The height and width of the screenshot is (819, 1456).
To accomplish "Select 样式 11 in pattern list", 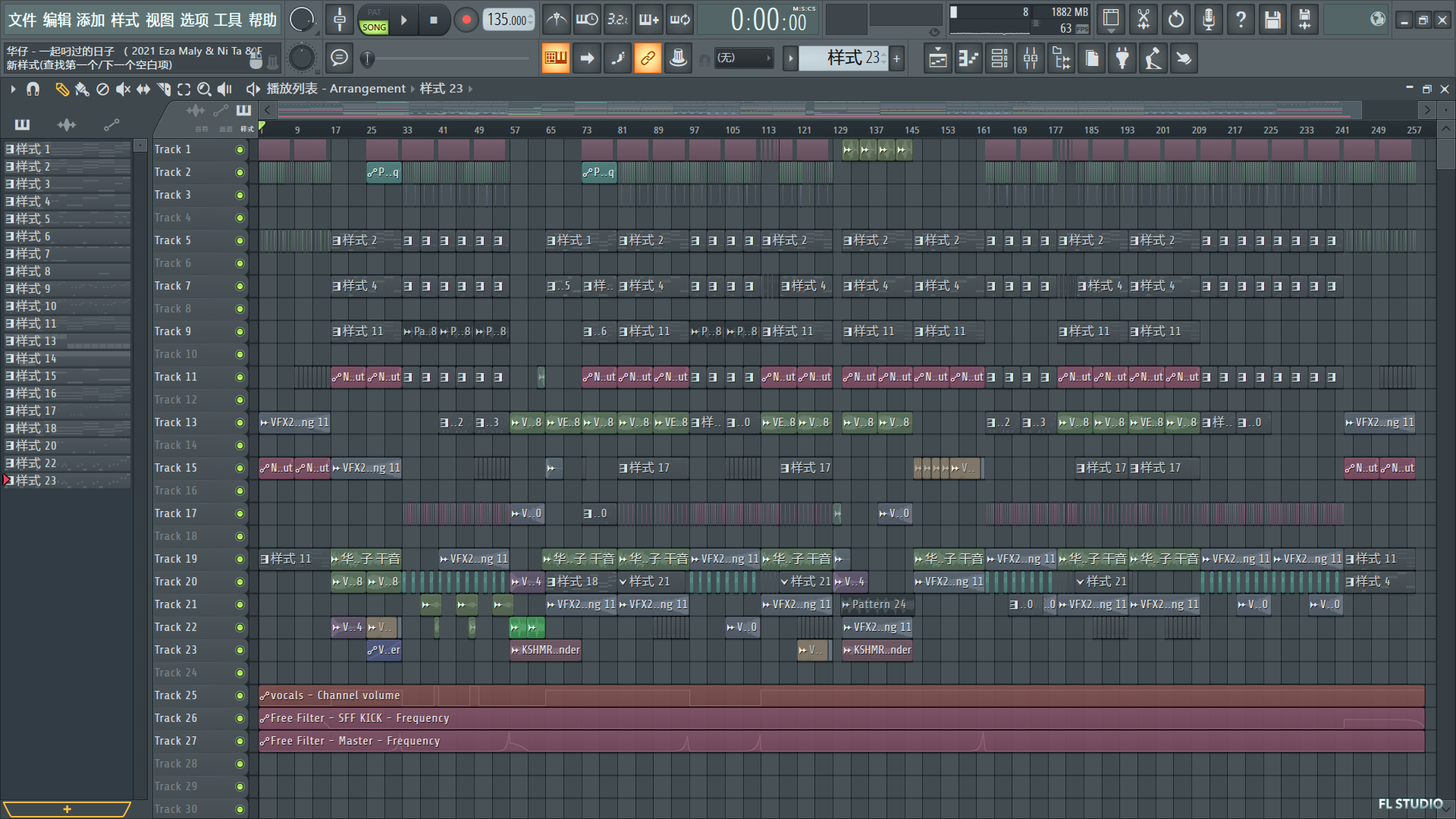I will 67,324.
